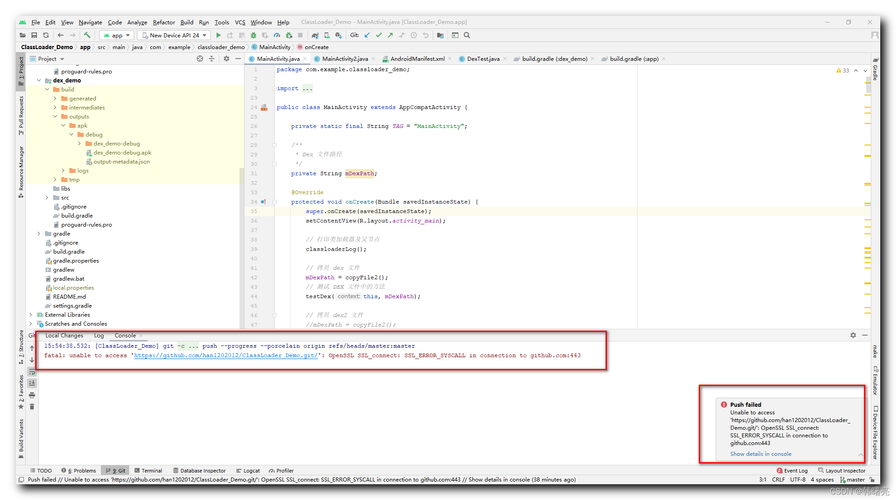896x500 pixels.
Task: Click the Project panel gear icon
Action: pyautogui.click(x=226, y=59)
